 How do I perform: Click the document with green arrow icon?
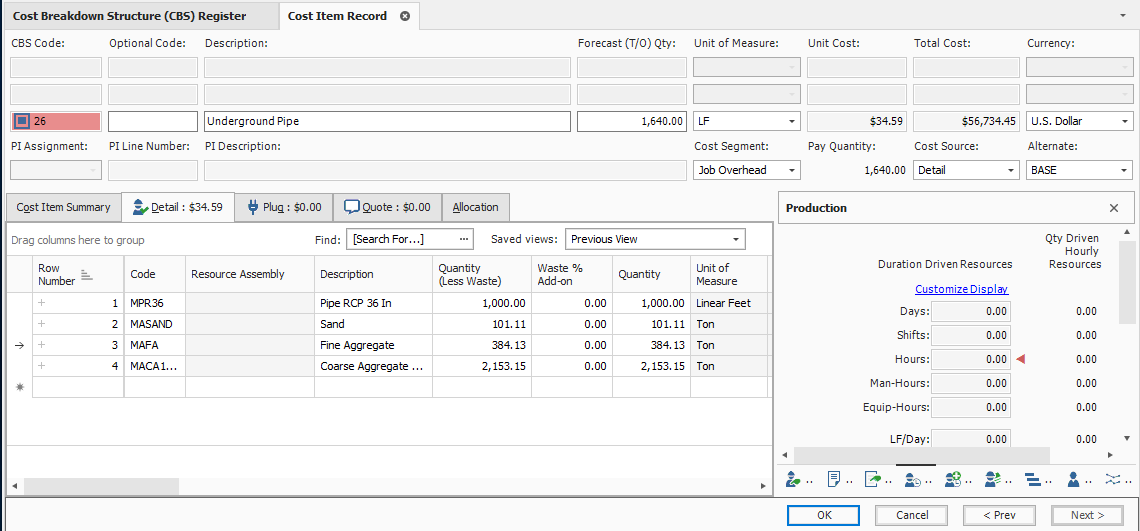(x=873, y=479)
